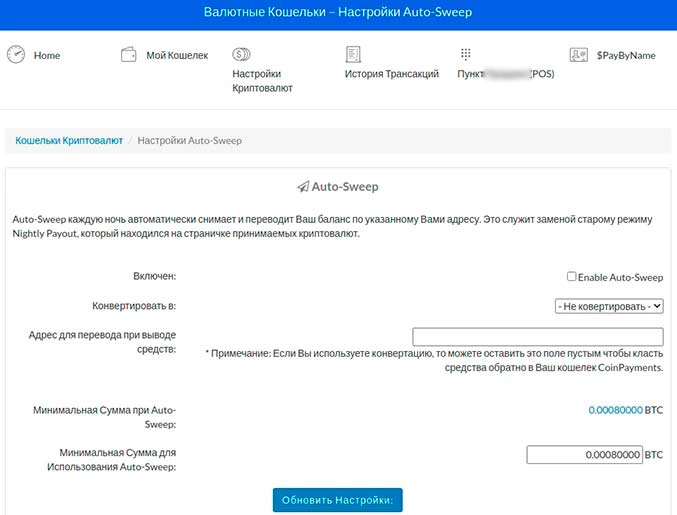
Task: Click the minimum sum BTC input field
Action: pos(584,454)
